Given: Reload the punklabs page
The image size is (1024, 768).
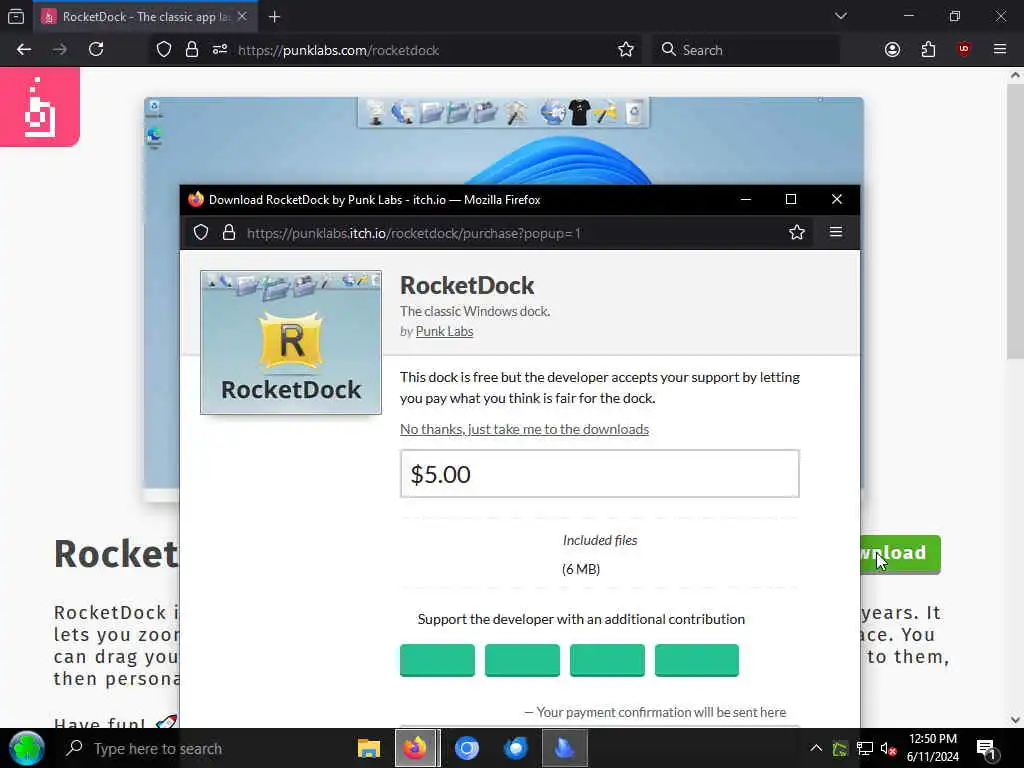Looking at the screenshot, I should [x=96, y=50].
